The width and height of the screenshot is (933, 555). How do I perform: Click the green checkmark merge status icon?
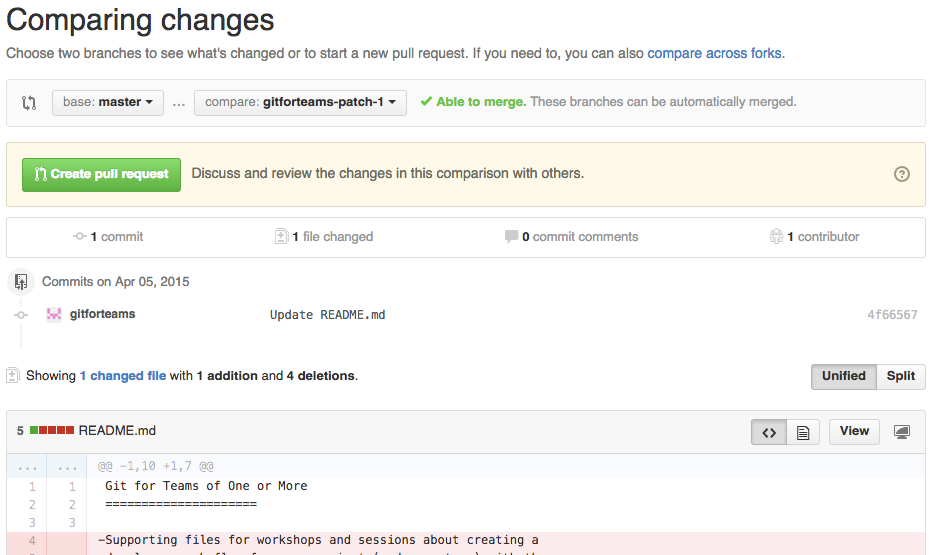pos(426,101)
